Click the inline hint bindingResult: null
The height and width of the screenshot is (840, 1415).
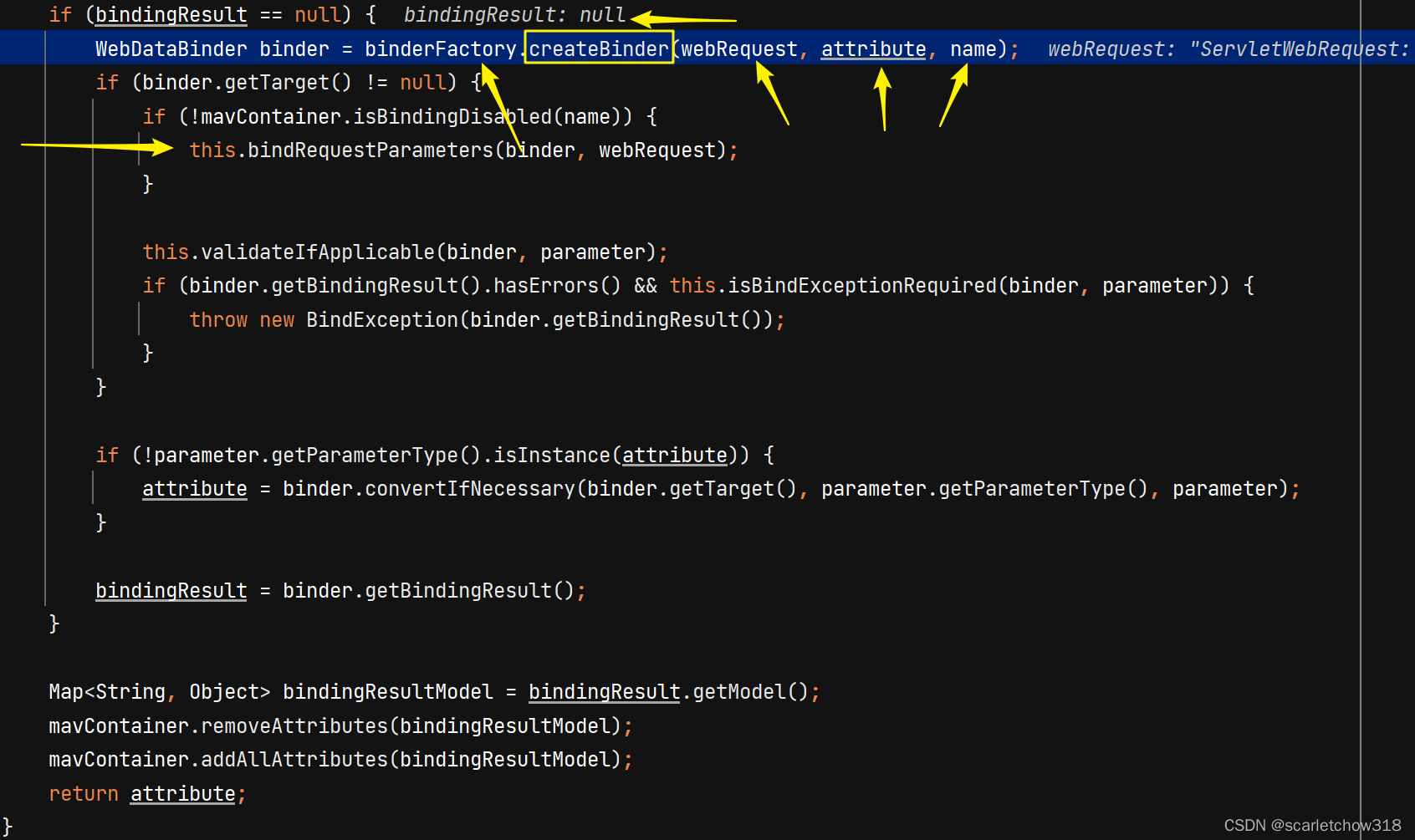514,14
